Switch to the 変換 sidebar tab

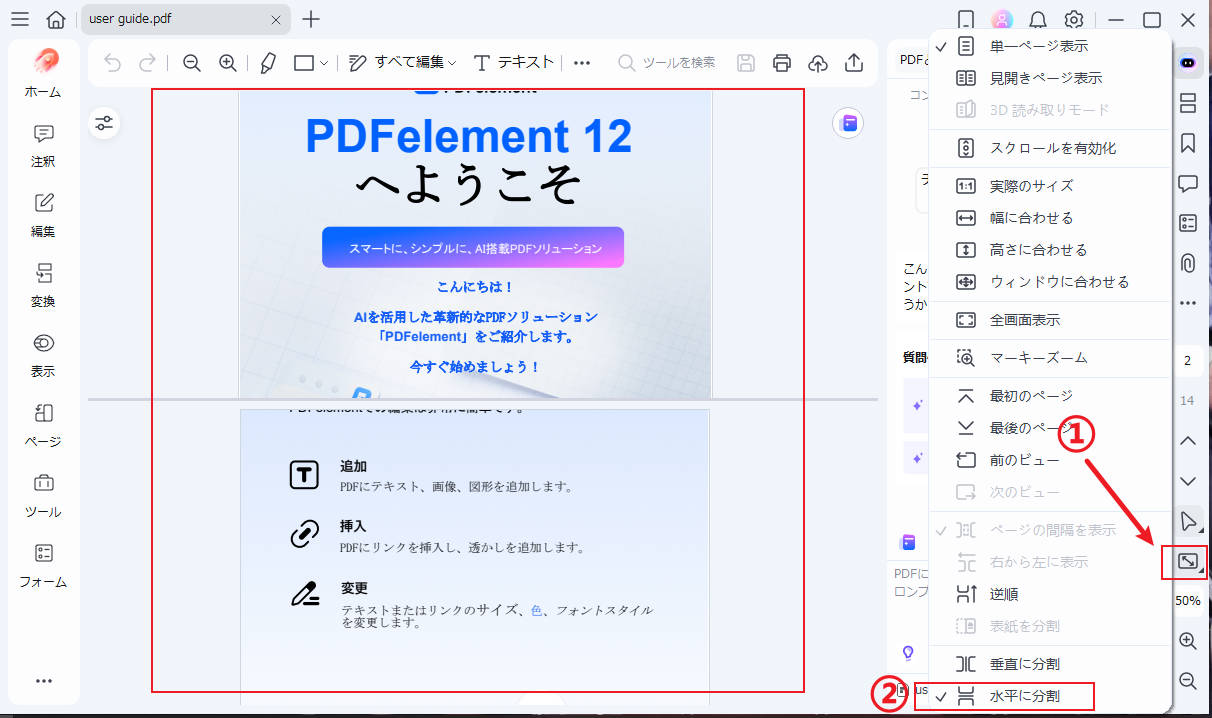pos(43,285)
